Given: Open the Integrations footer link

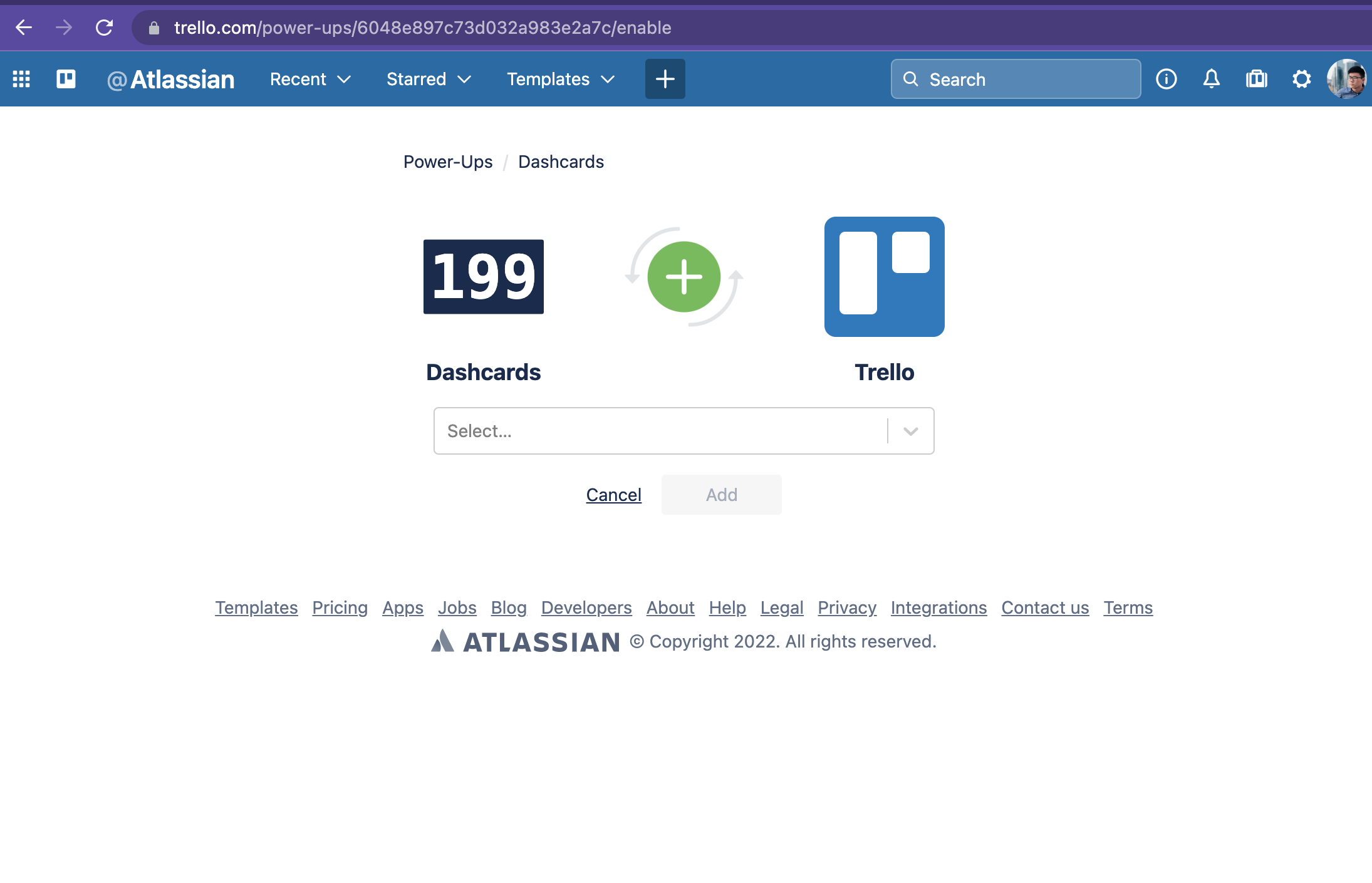Looking at the screenshot, I should (938, 607).
